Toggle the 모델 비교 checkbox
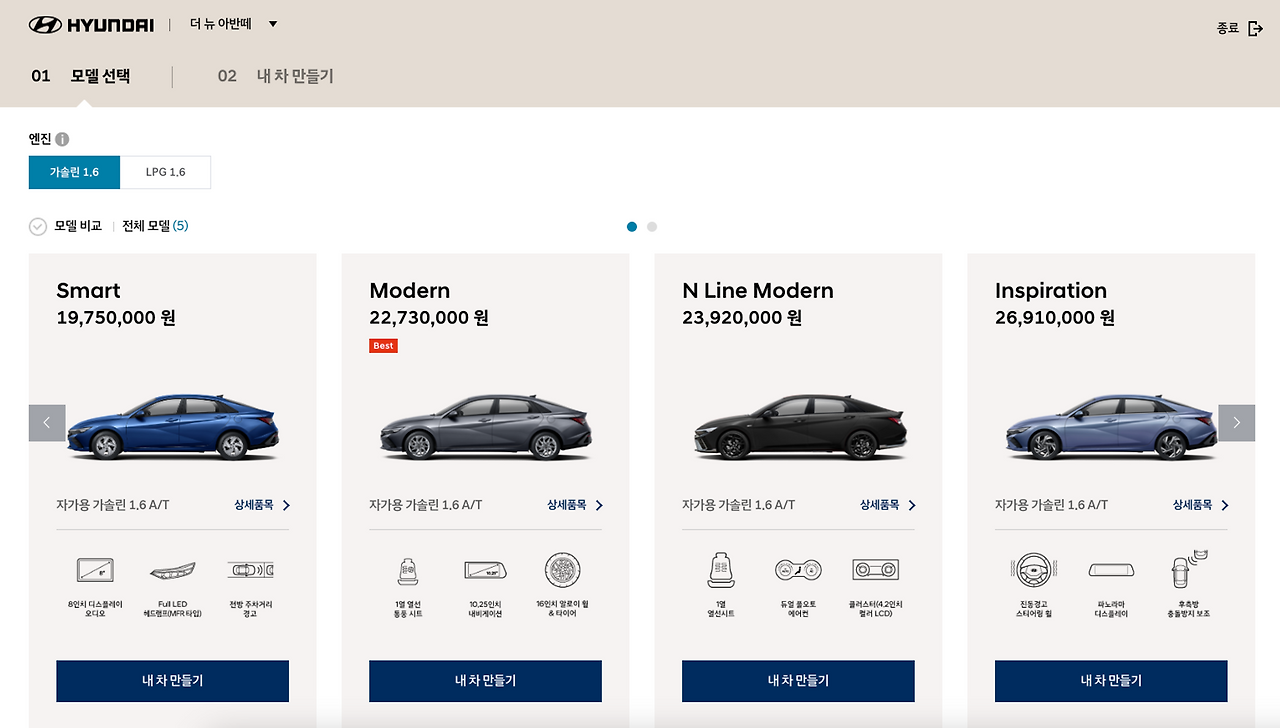 [38, 226]
